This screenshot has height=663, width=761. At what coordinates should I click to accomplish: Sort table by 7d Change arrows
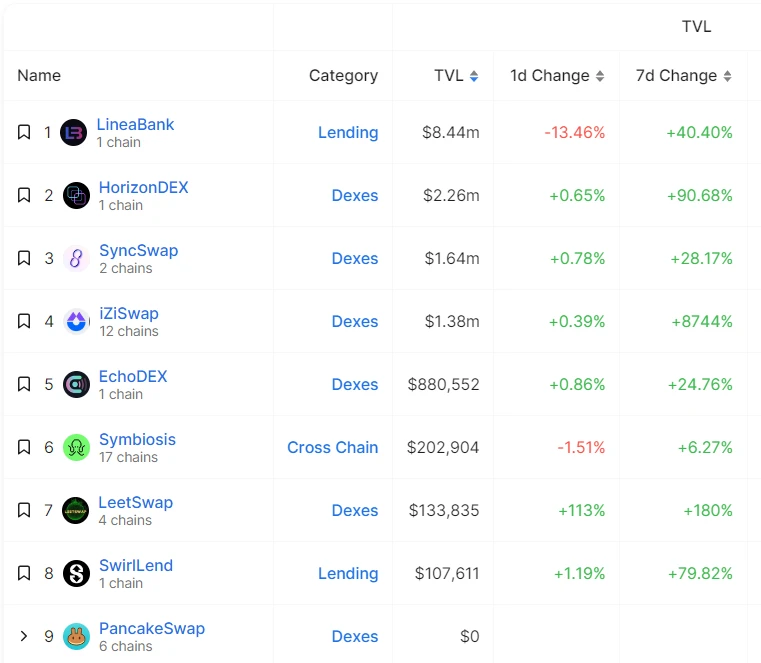point(727,76)
